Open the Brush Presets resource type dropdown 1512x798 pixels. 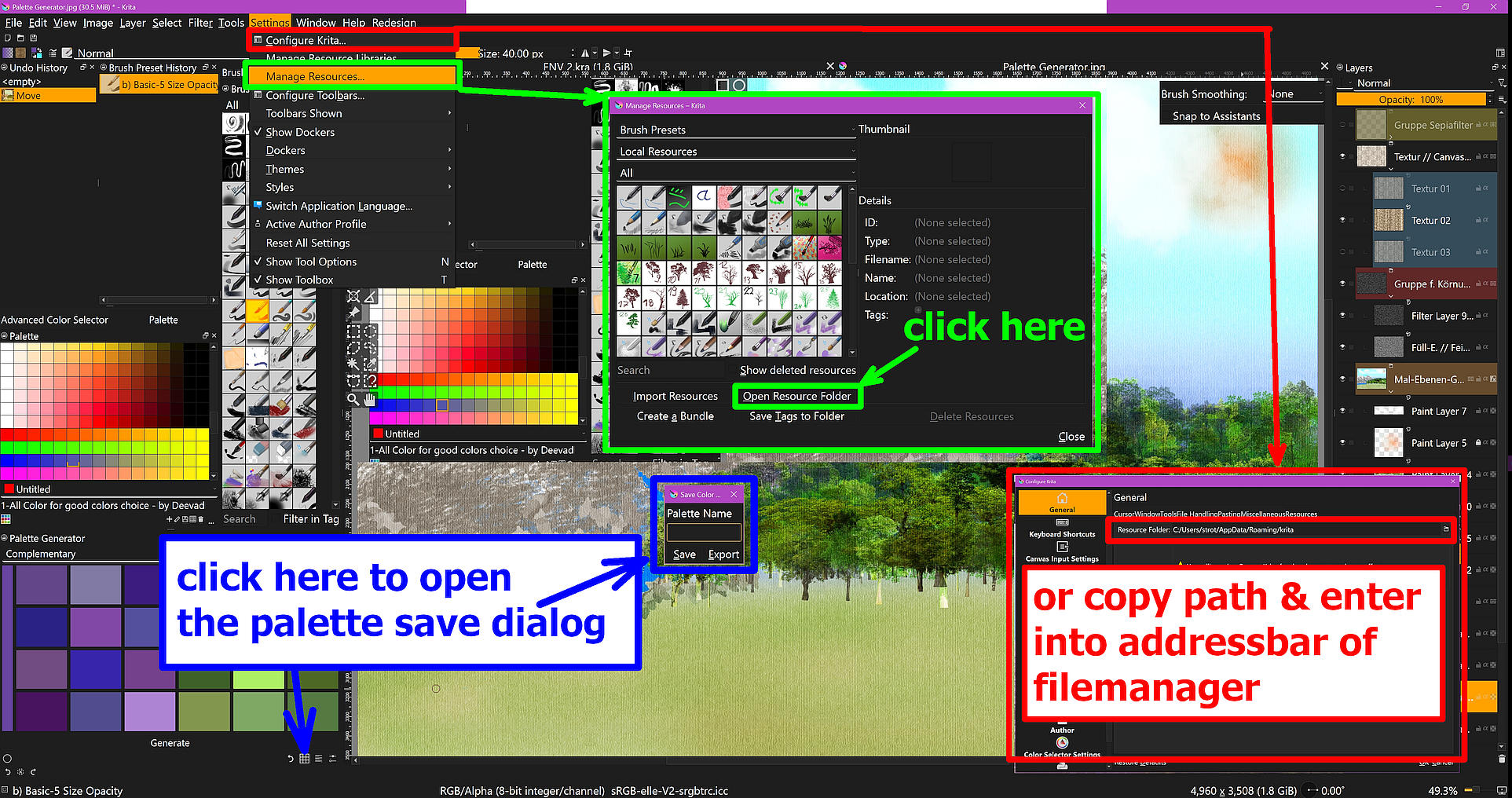point(736,130)
